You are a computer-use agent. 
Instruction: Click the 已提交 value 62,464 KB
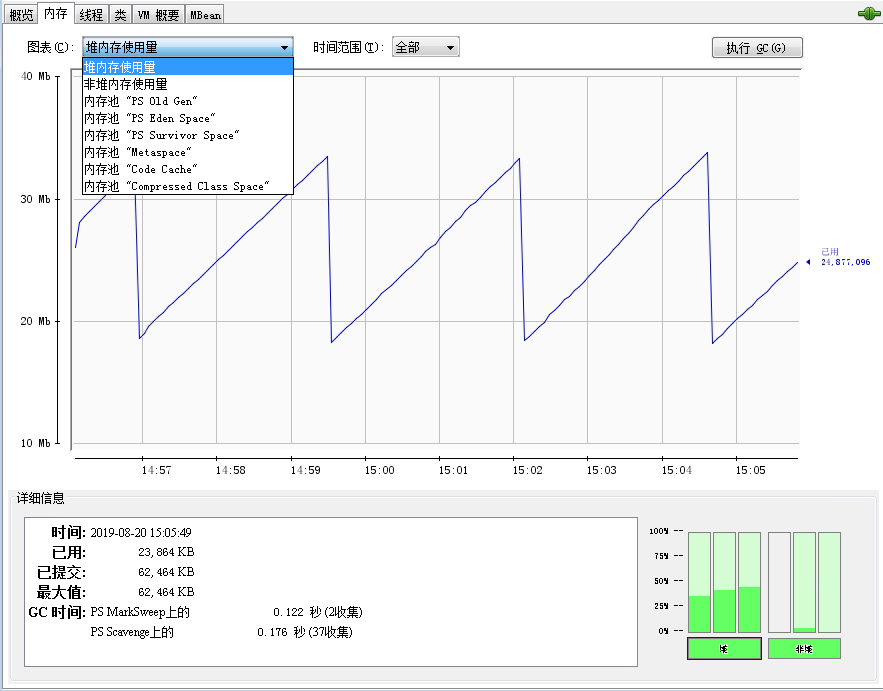point(166,572)
